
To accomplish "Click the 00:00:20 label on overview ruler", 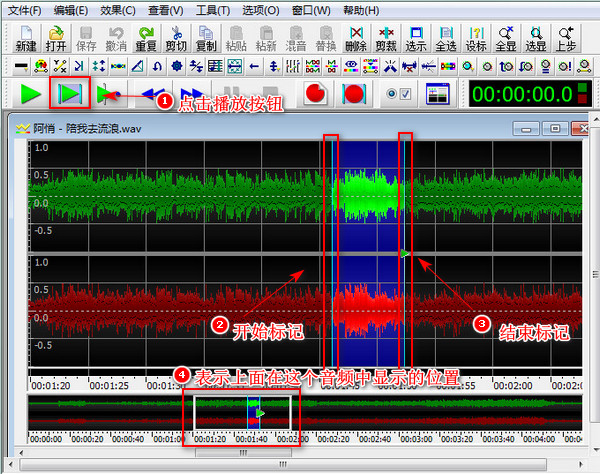I will coord(87,439).
